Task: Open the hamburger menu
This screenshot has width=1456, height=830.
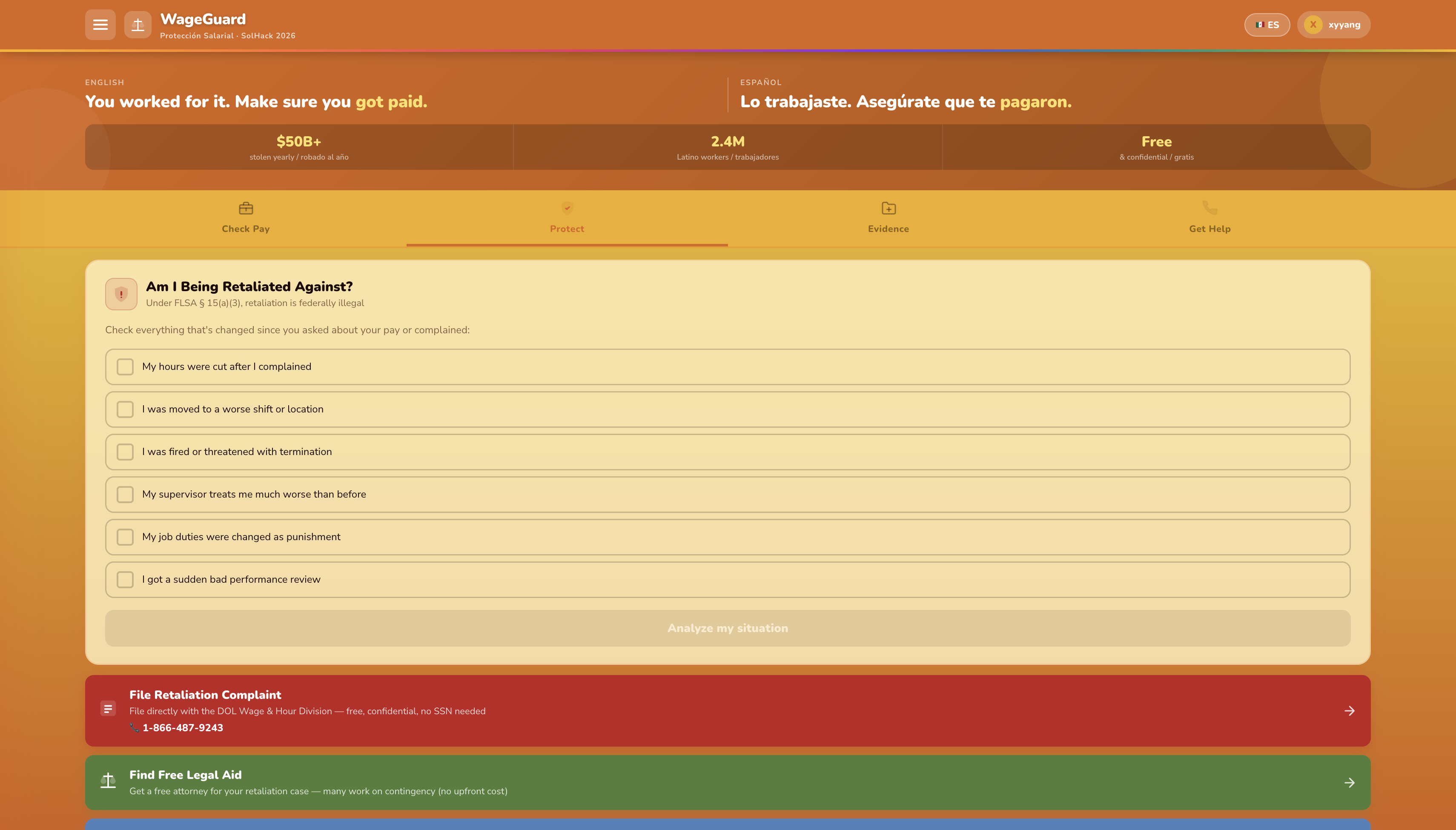Action: (x=100, y=25)
